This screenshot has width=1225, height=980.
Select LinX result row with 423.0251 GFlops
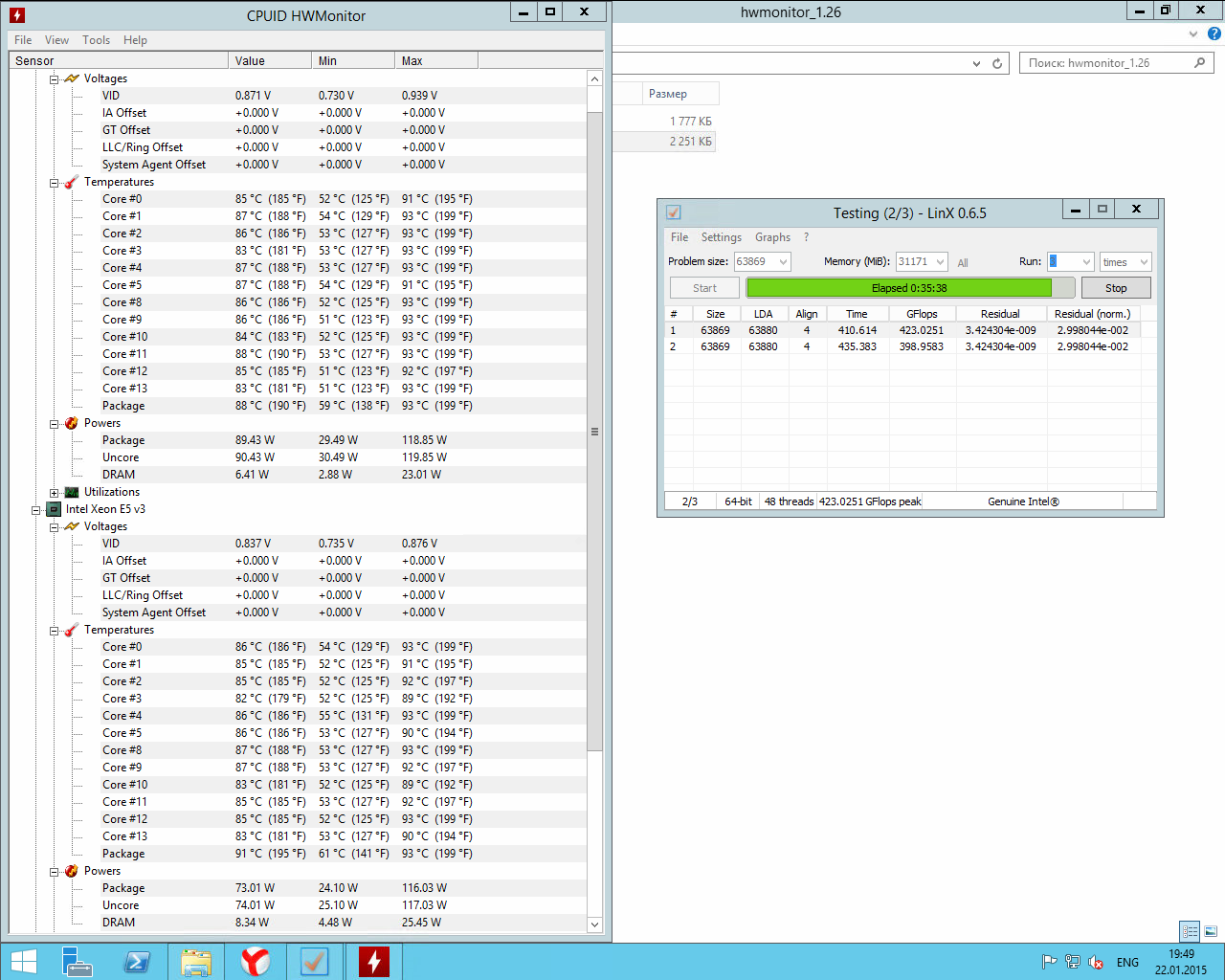click(x=902, y=330)
